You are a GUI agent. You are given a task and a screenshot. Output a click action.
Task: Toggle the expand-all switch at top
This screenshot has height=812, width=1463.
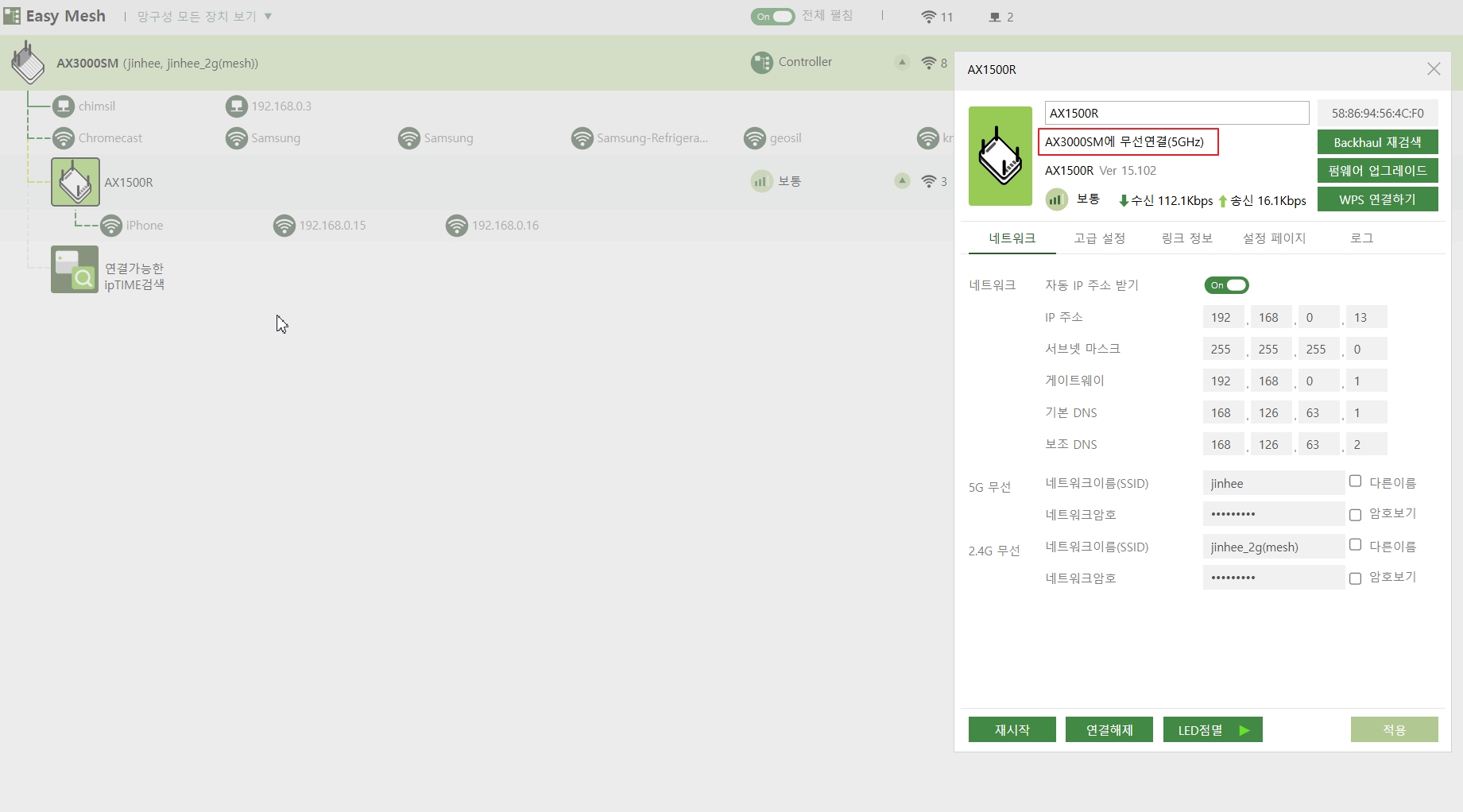click(x=772, y=17)
